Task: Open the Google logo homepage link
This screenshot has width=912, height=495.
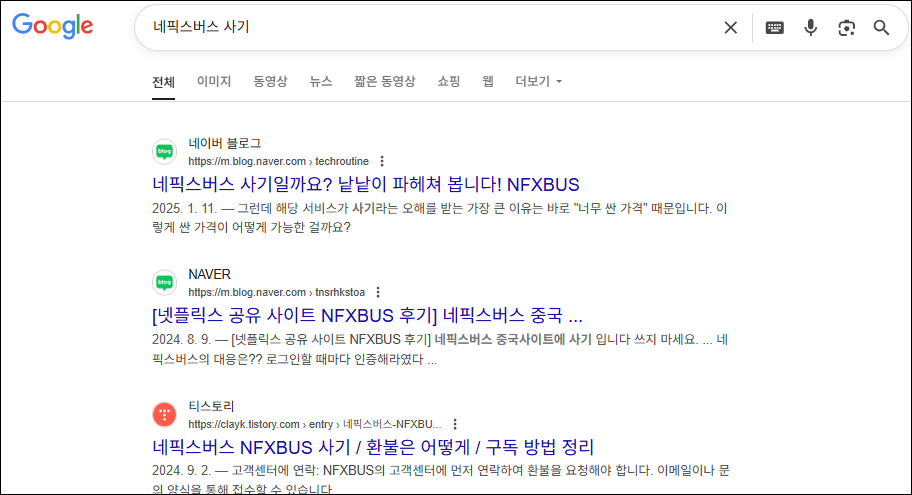Action: tap(52, 26)
